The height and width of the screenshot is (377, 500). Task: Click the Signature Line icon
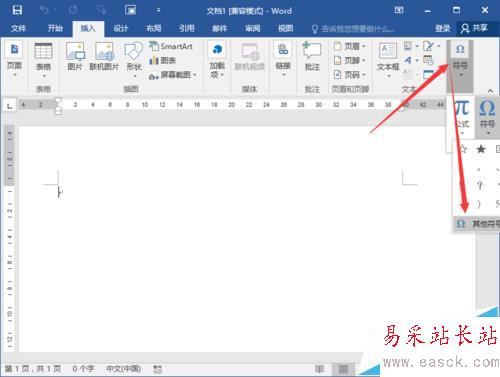pyautogui.click(x=431, y=46)
